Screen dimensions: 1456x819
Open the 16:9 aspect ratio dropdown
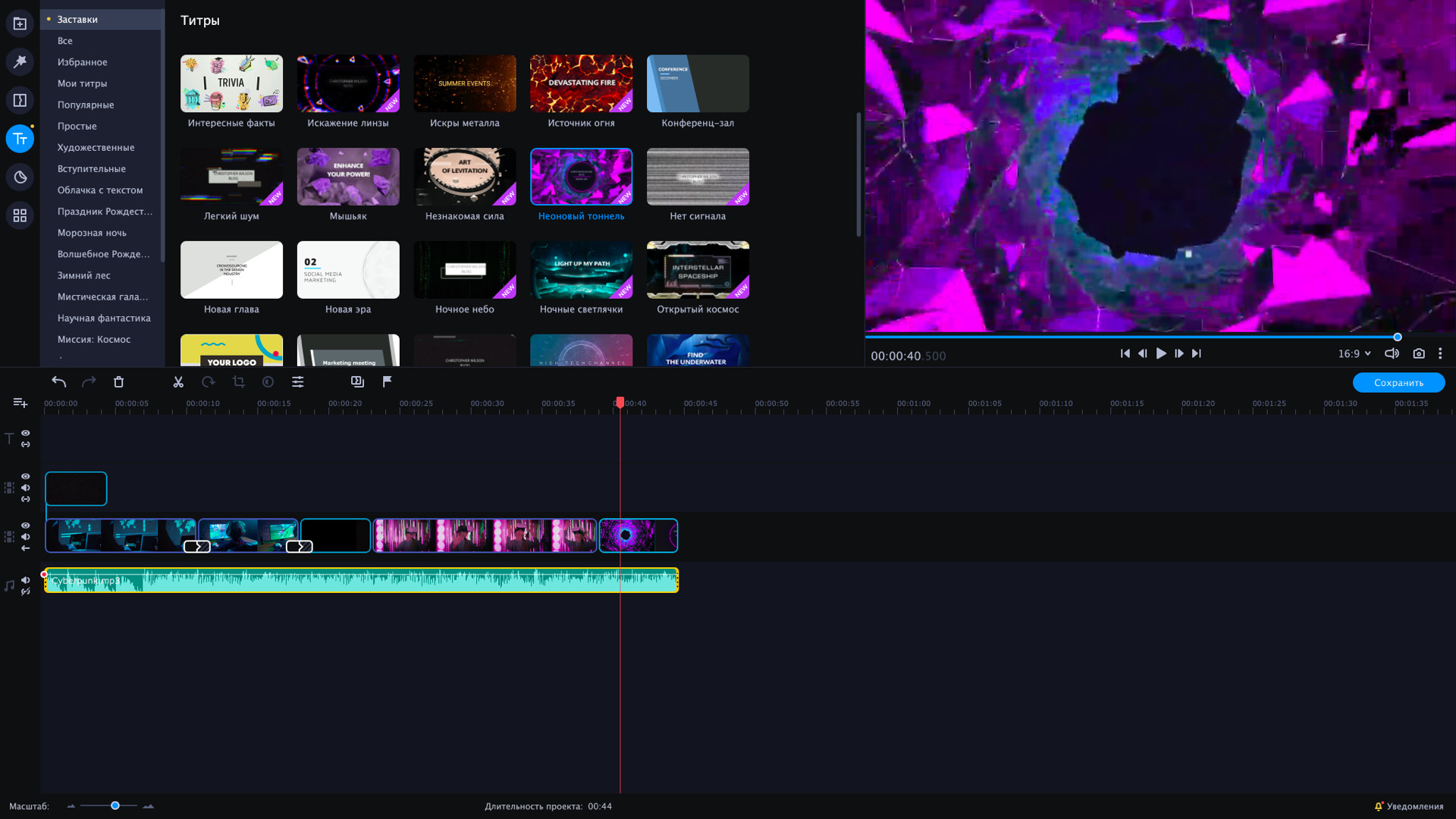pyautogui.click(x=1354, y=353)
